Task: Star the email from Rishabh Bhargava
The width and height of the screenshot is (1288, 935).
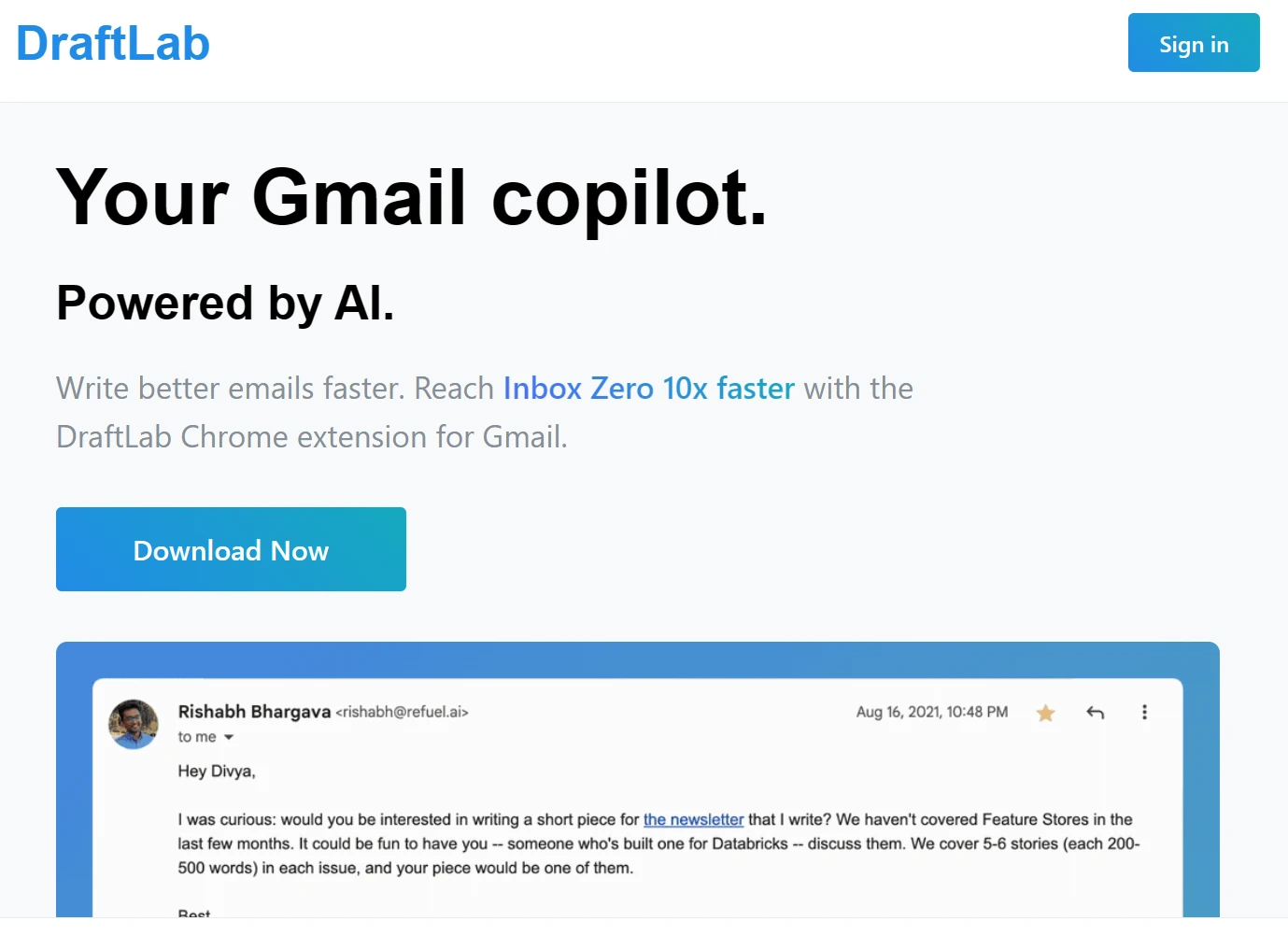Action: (x=1045, y=714)
